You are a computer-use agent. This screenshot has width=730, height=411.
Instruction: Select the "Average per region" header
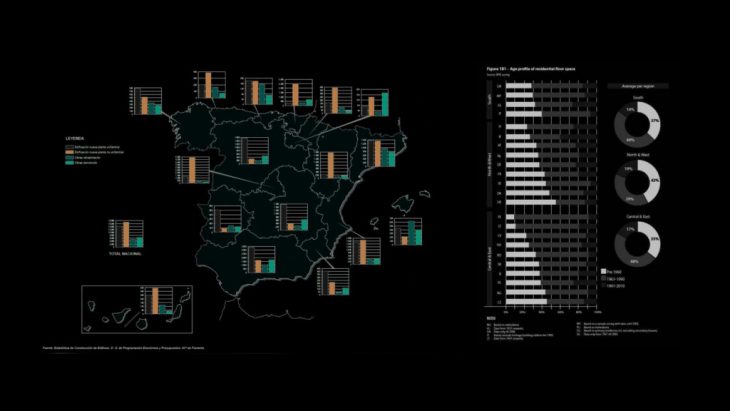(x=638, y=87)
